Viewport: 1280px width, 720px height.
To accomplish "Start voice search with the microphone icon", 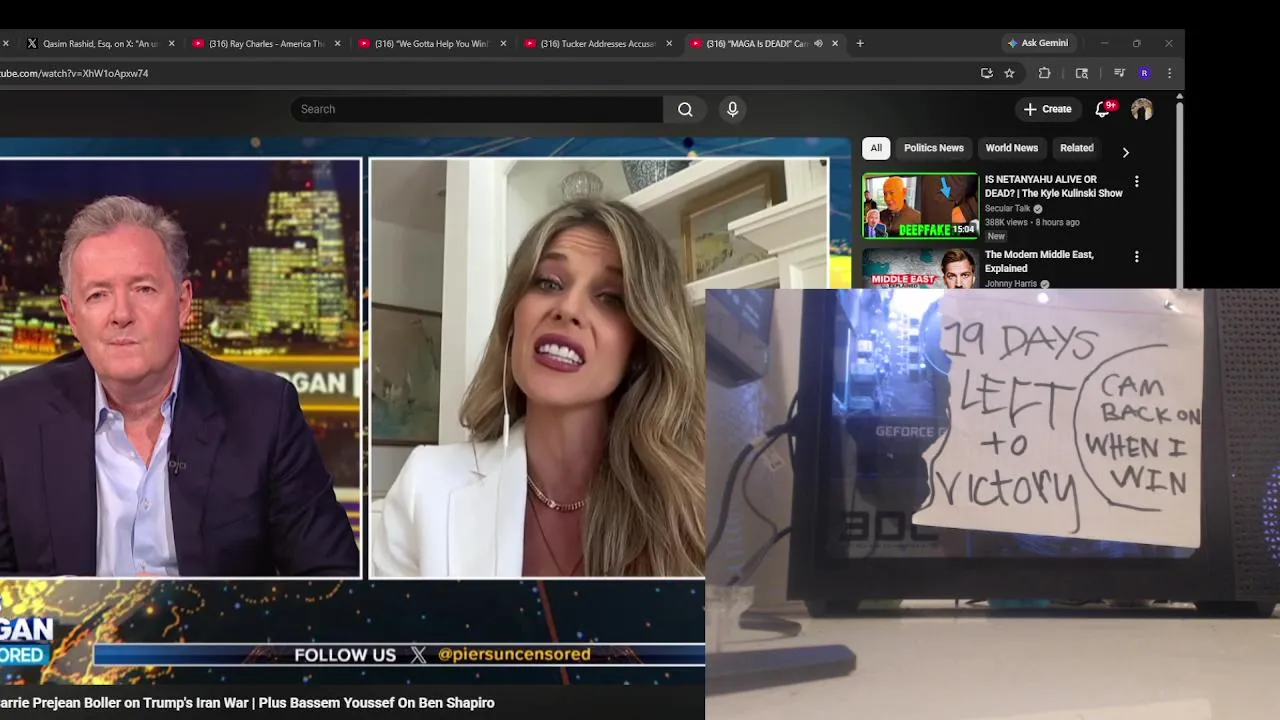I will point(732,109).
